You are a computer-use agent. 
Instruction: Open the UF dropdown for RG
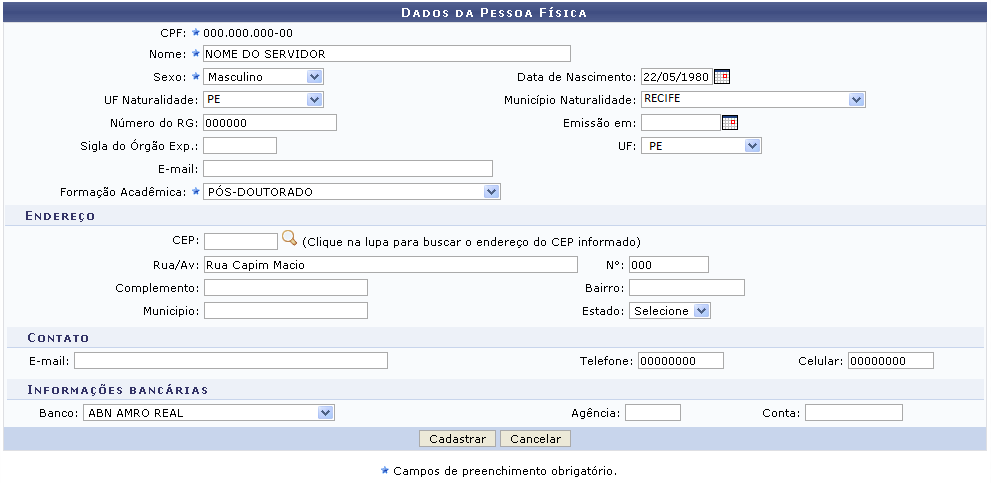point(701,146)
